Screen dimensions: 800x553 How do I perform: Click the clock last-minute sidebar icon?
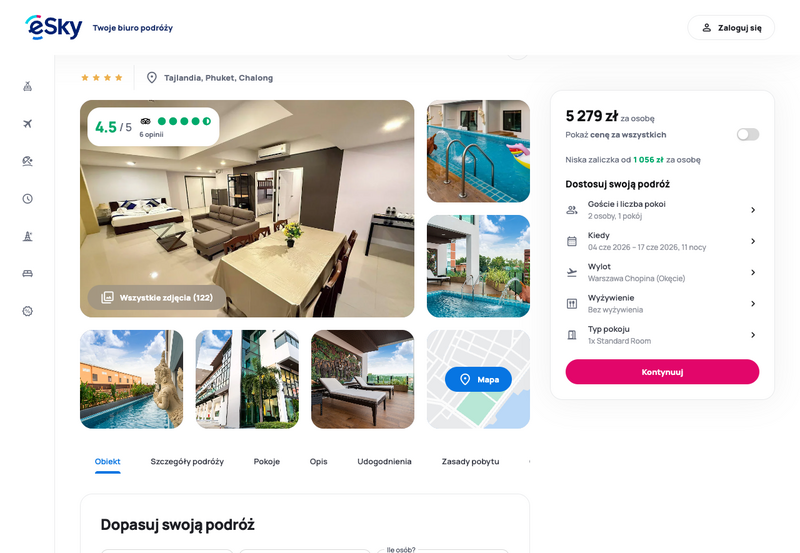[28, 198]
